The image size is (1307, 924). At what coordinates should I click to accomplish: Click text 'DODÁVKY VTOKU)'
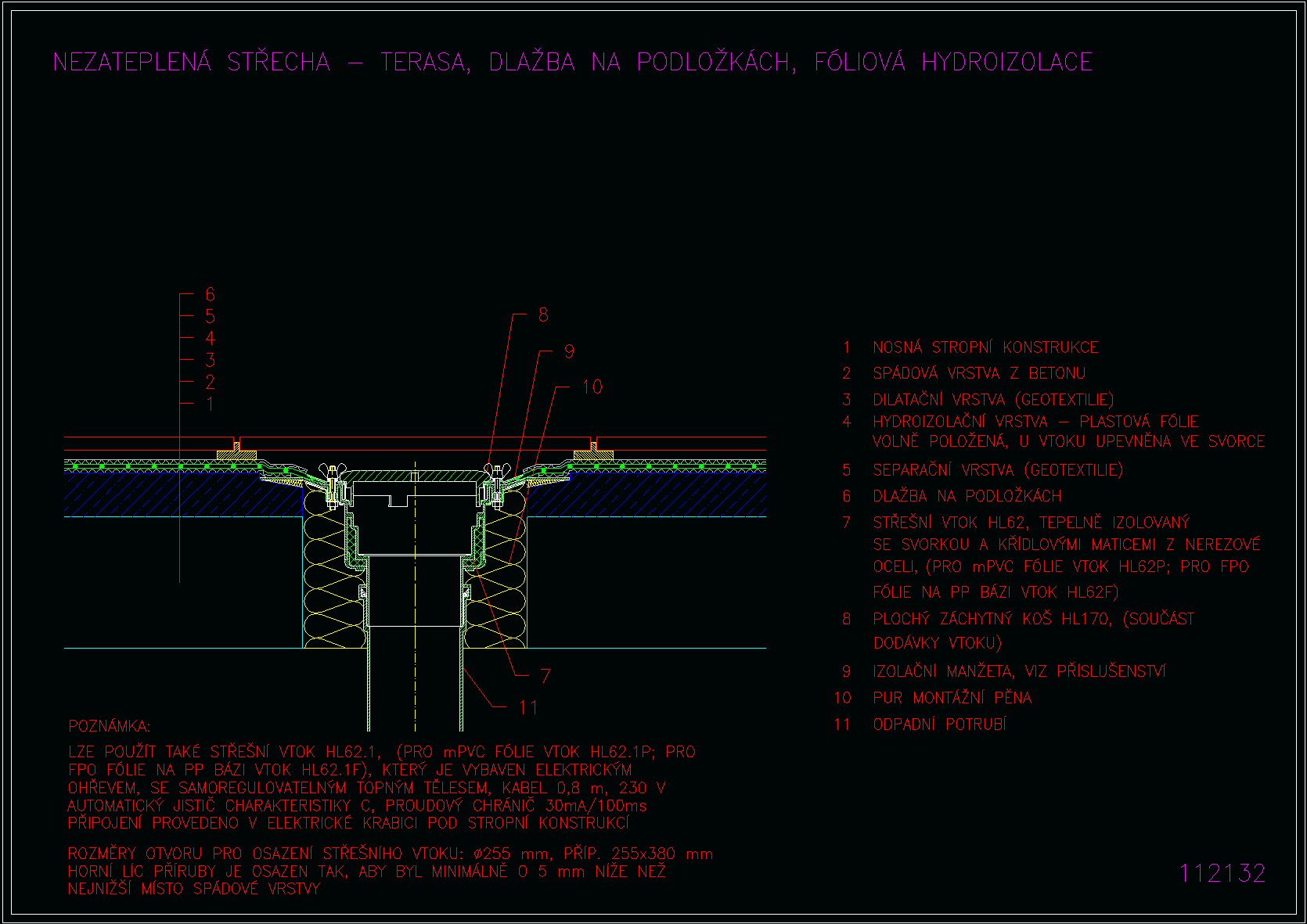(938, 643)
